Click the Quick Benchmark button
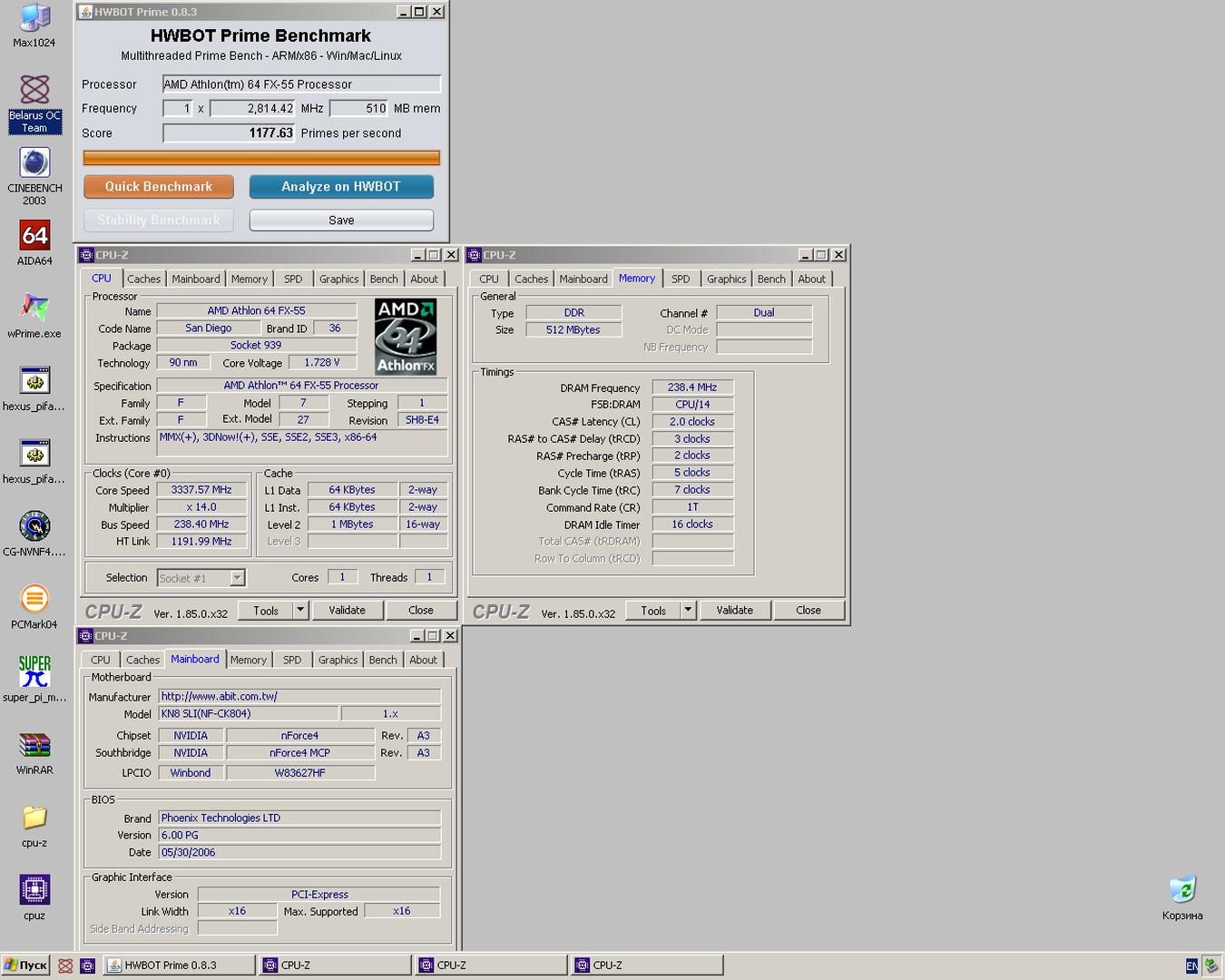The height and width of the screenshot is (980, 1225). point(159,186)
